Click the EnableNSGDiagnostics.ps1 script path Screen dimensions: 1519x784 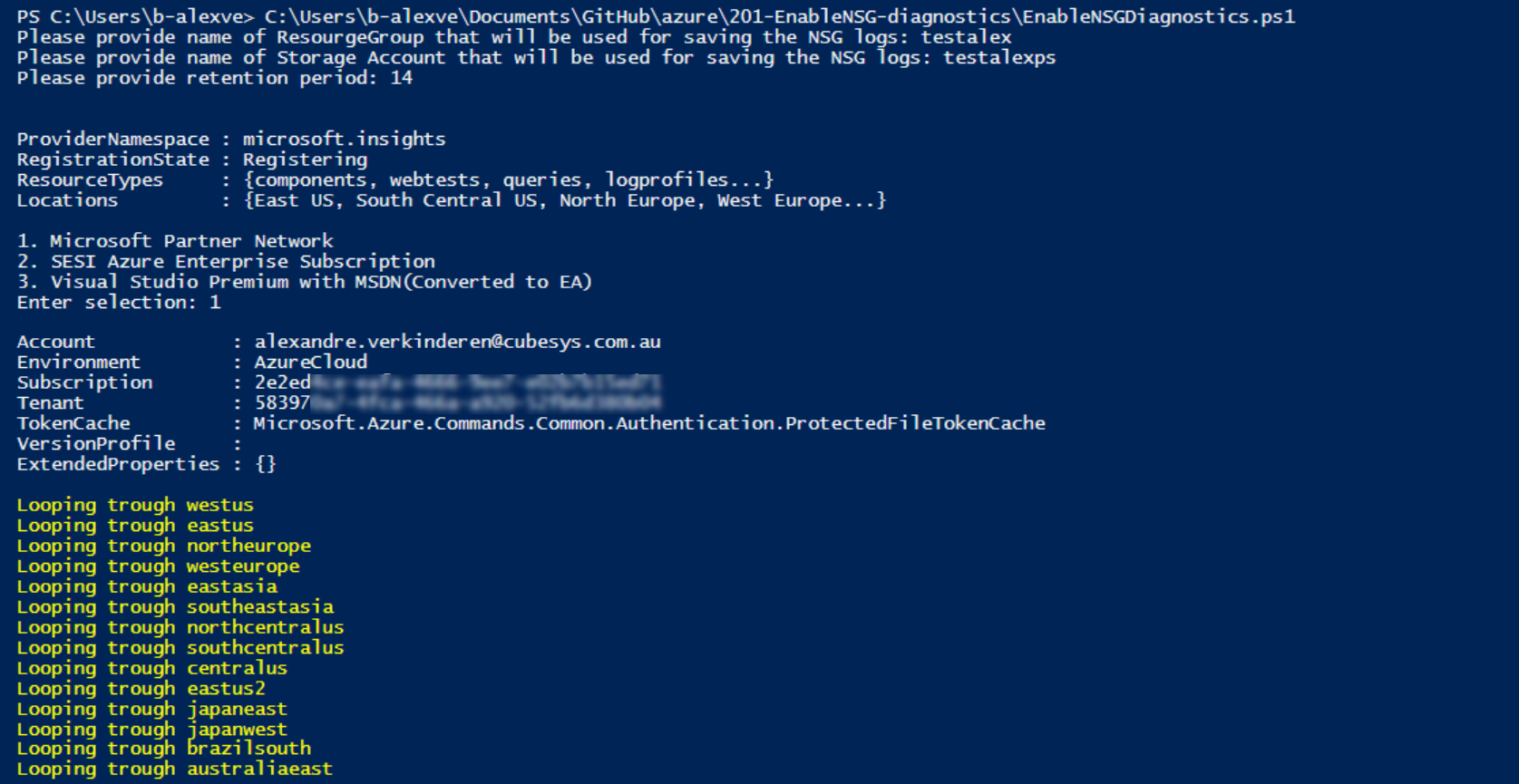click(780, 16)
